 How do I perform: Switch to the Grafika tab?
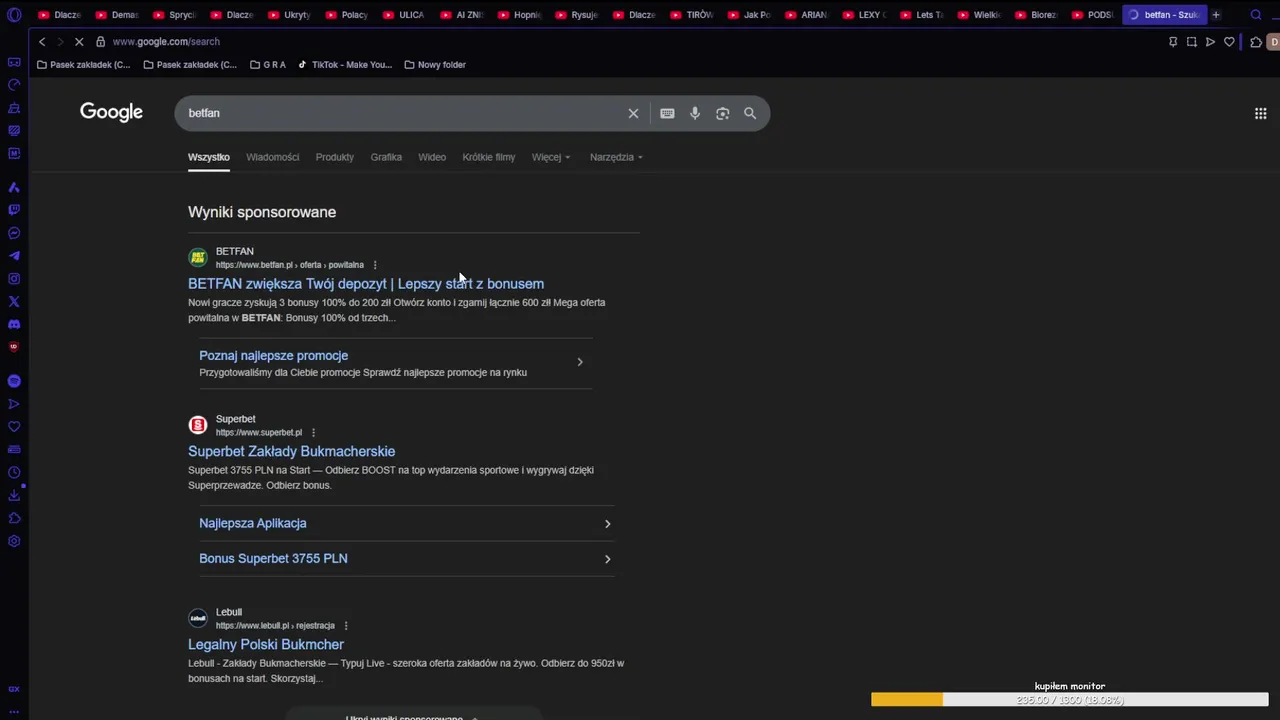tap(386, 157)
